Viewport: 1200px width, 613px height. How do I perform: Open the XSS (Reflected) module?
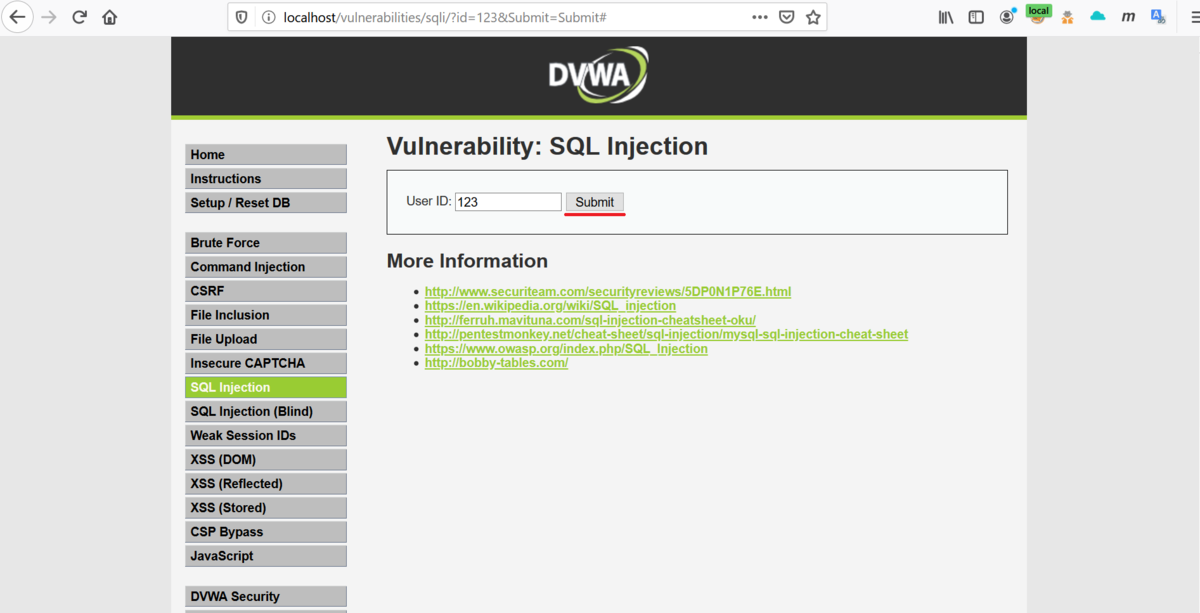pos(266,483)
